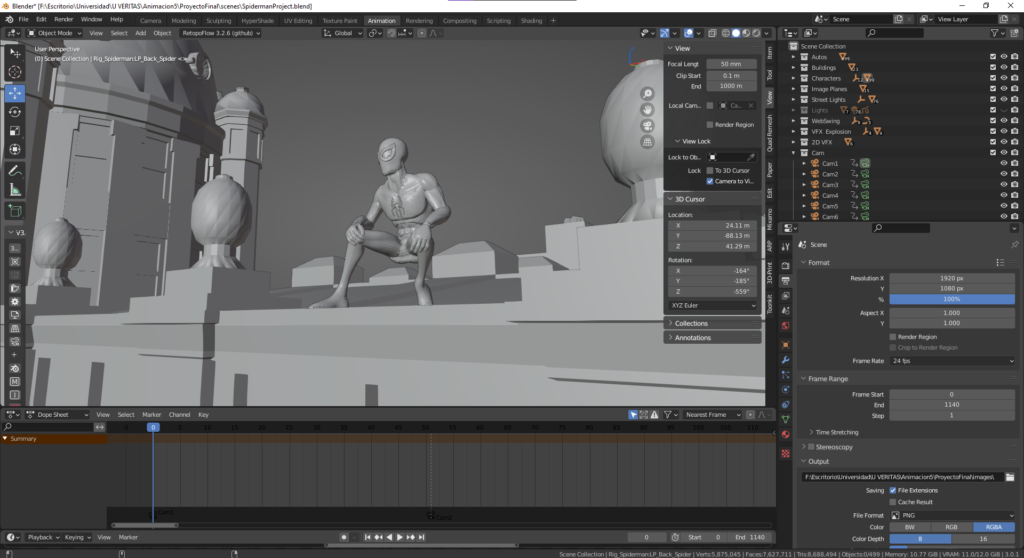Open the Global transform orientation dropdown
This screenshot has height=558, width=1024.
342,33
